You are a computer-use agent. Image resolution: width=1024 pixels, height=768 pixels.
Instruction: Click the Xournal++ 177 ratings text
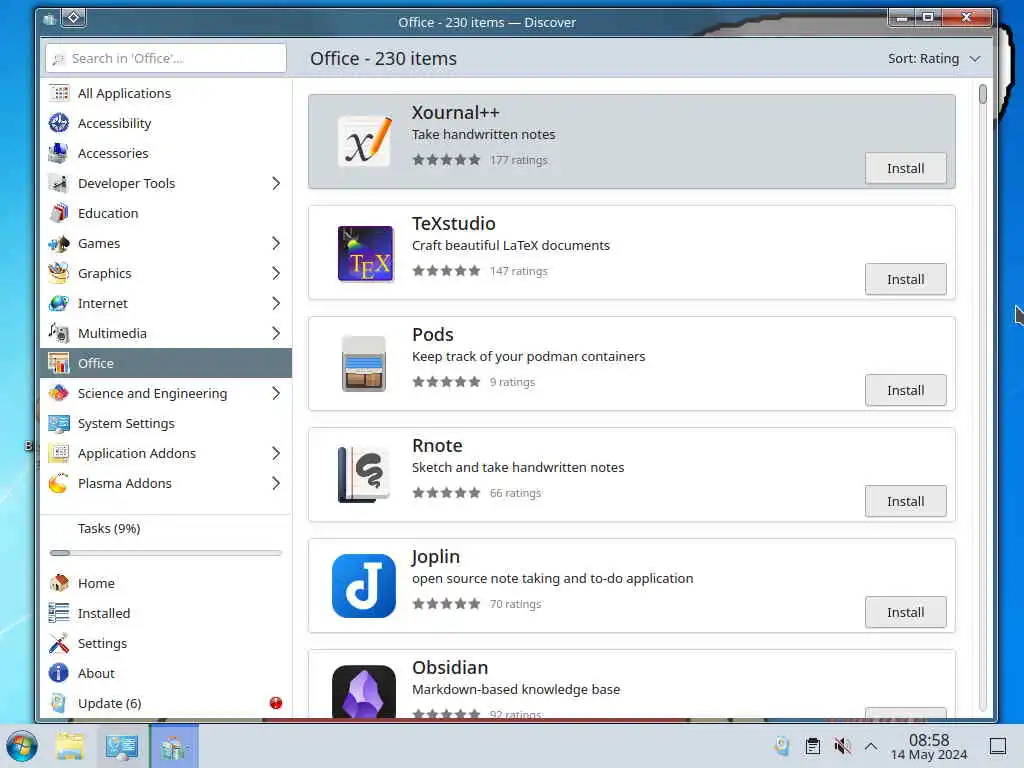pyautogui.click(x=519, y=160)
